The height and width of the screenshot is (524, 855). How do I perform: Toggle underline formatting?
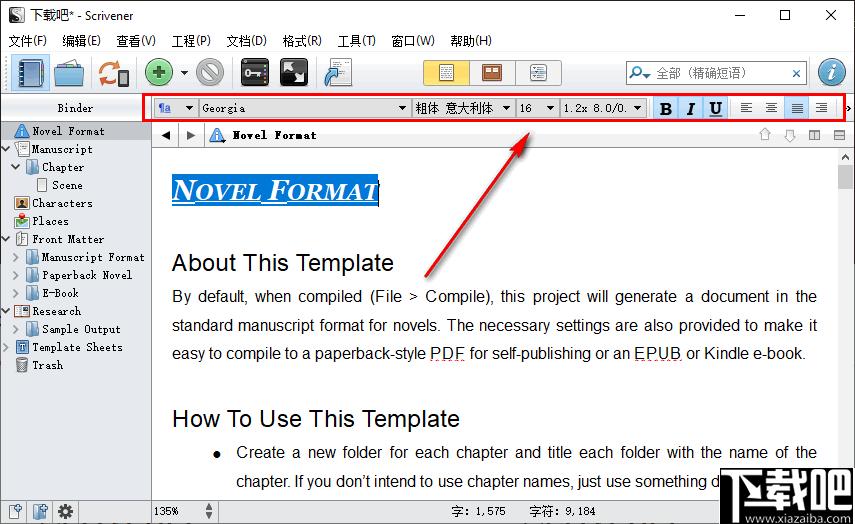coord(715,109)
